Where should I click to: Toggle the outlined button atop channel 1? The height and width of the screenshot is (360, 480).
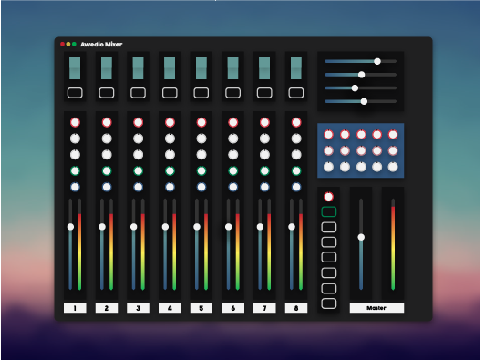(x=75, y=93)
